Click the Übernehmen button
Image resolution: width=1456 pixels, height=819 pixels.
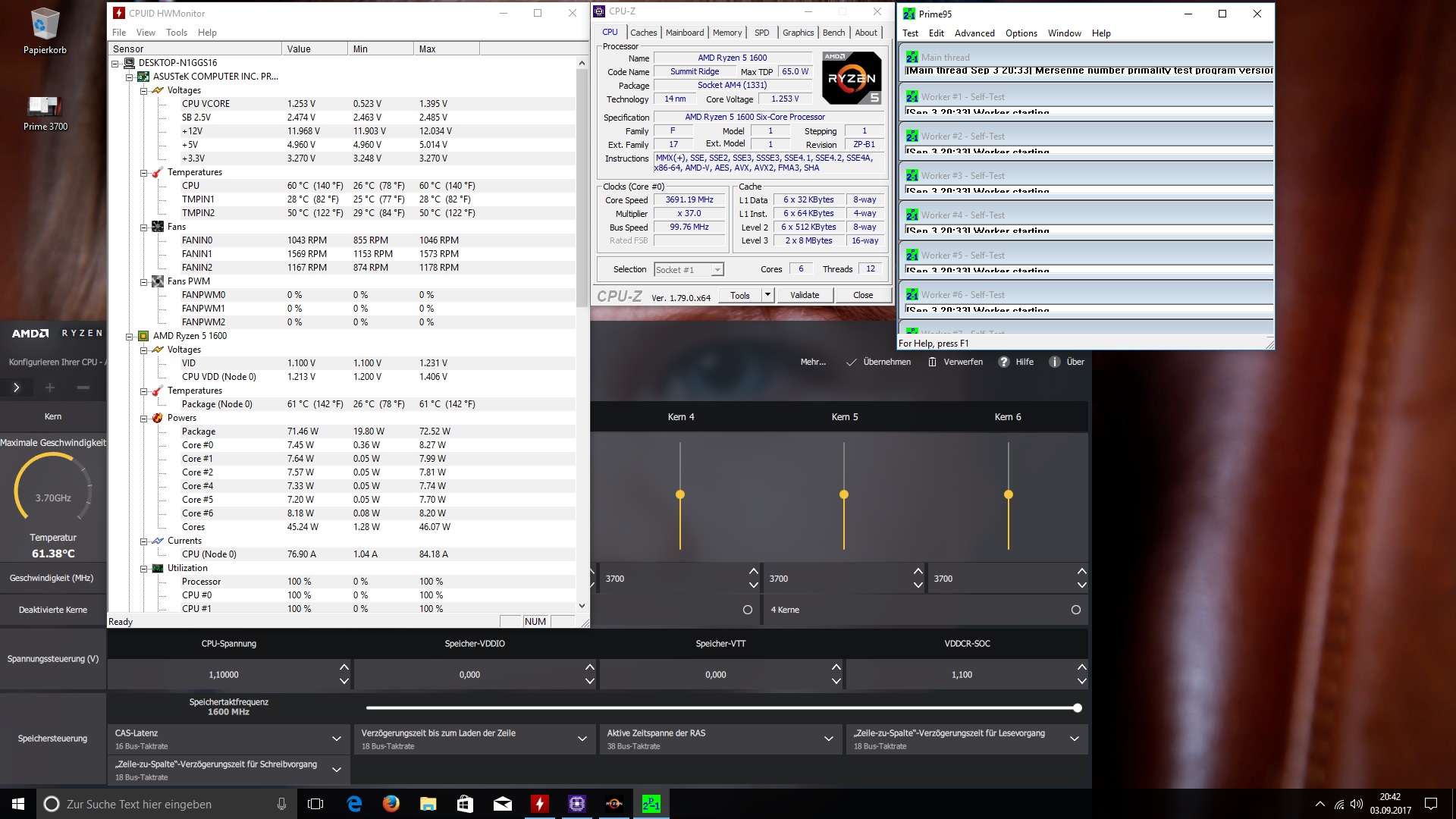tap(878, 362)
